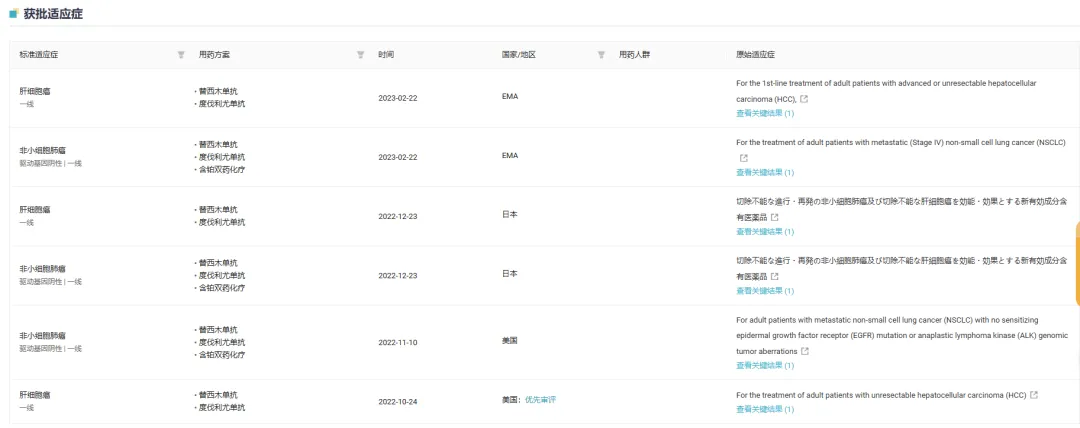Screen dimensions: 1080x428
Task: Click the 用药人群 column header
Action: pyautogui.click(x=635, y=54)
